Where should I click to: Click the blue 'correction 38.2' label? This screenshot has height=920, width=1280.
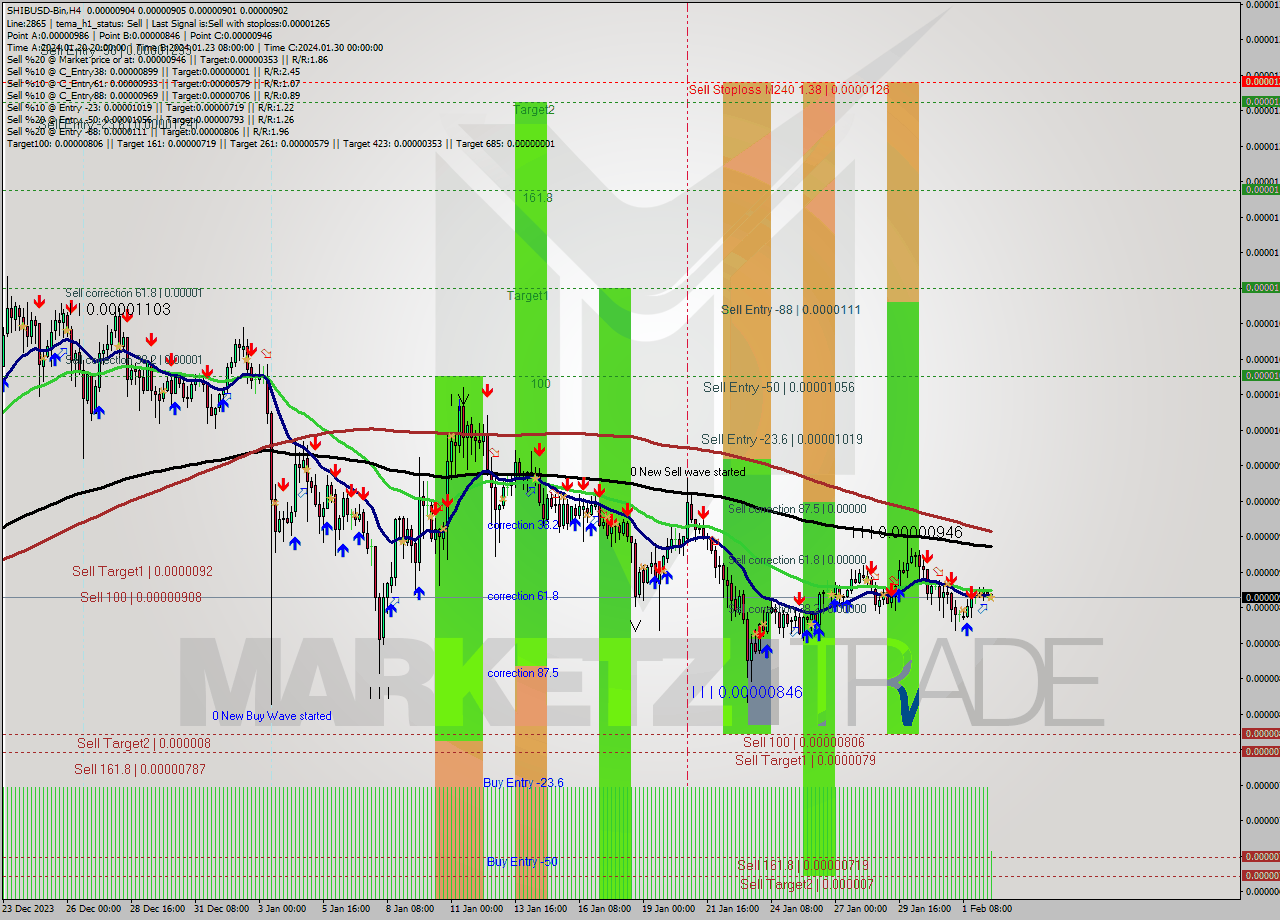pyautogui.click(x=523, y=525)
